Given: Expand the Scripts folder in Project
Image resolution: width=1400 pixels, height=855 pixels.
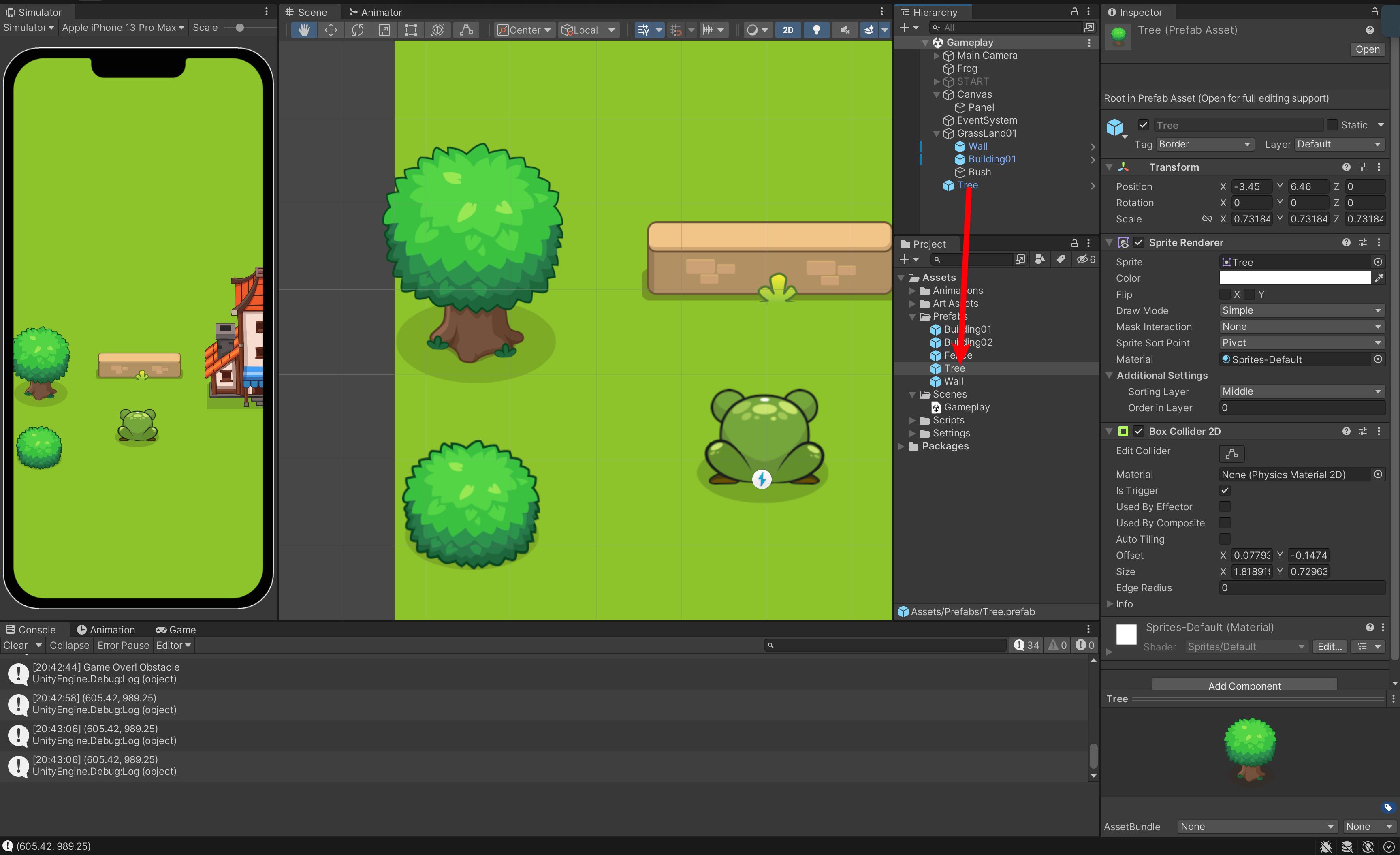Looking at the screenshot, I should (913, 421).
